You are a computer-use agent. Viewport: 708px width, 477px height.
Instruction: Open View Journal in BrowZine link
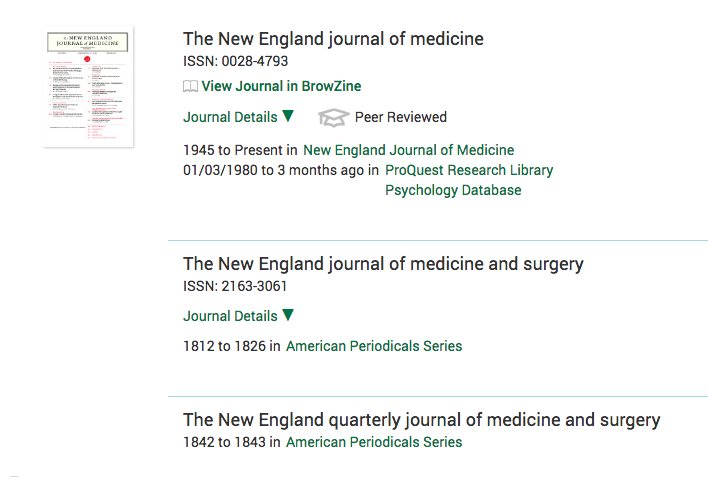(x=281, y=87)
